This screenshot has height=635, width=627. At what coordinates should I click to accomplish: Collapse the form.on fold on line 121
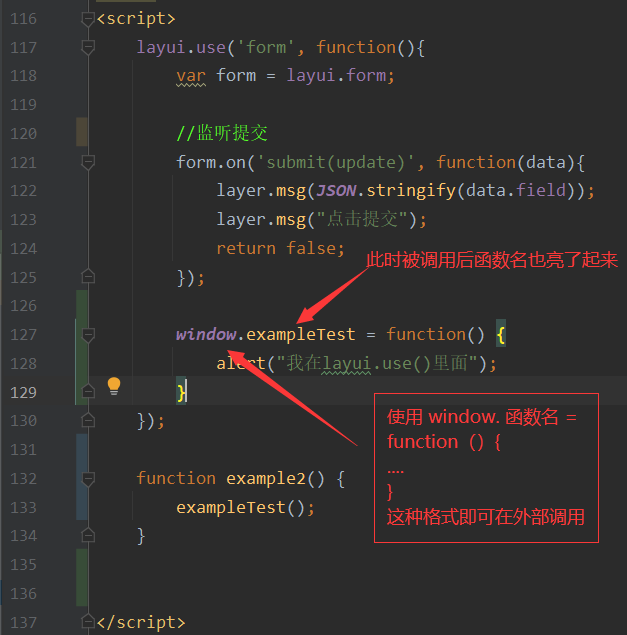[88, 162]
